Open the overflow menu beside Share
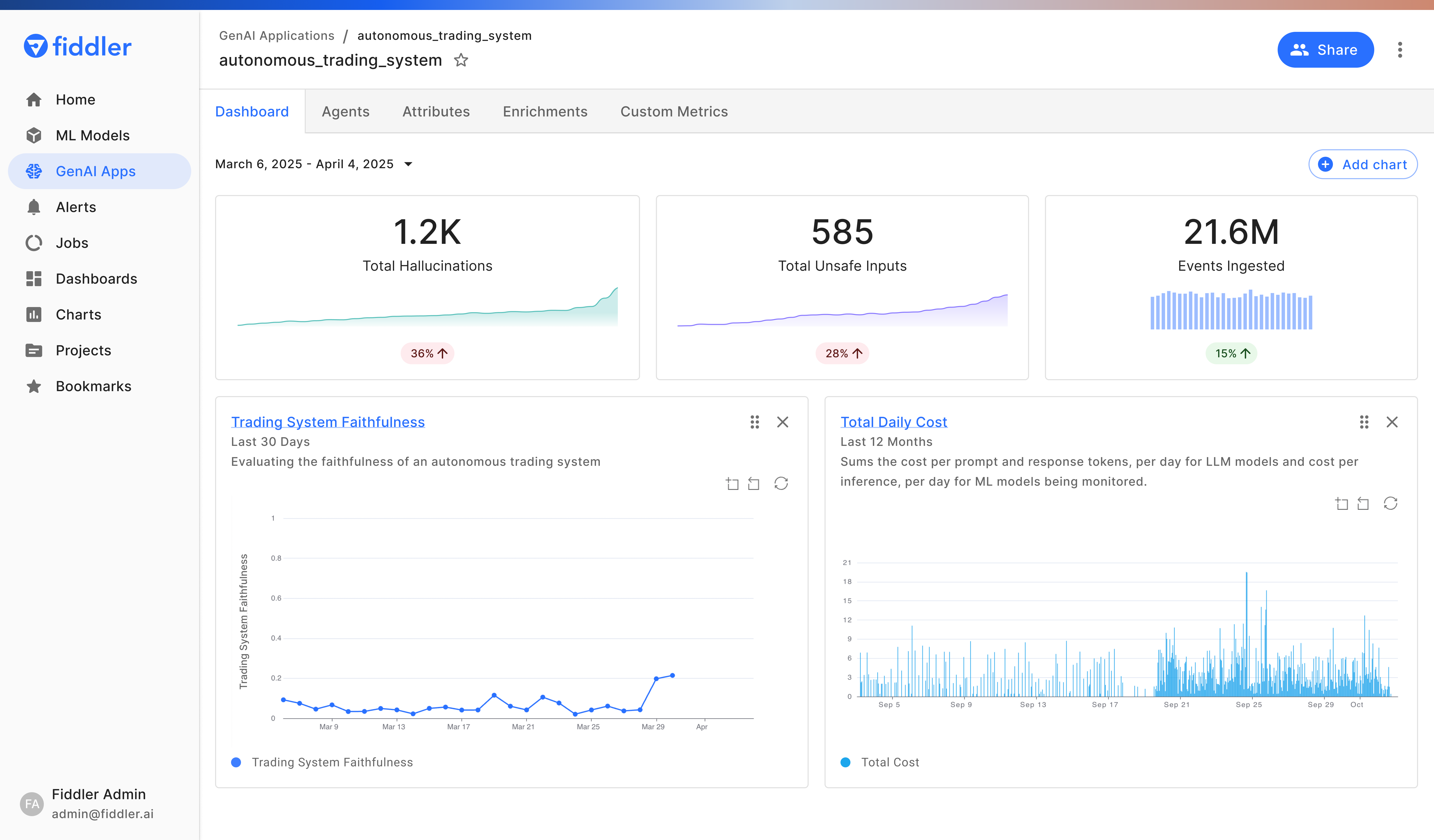 click(1400, 50)
